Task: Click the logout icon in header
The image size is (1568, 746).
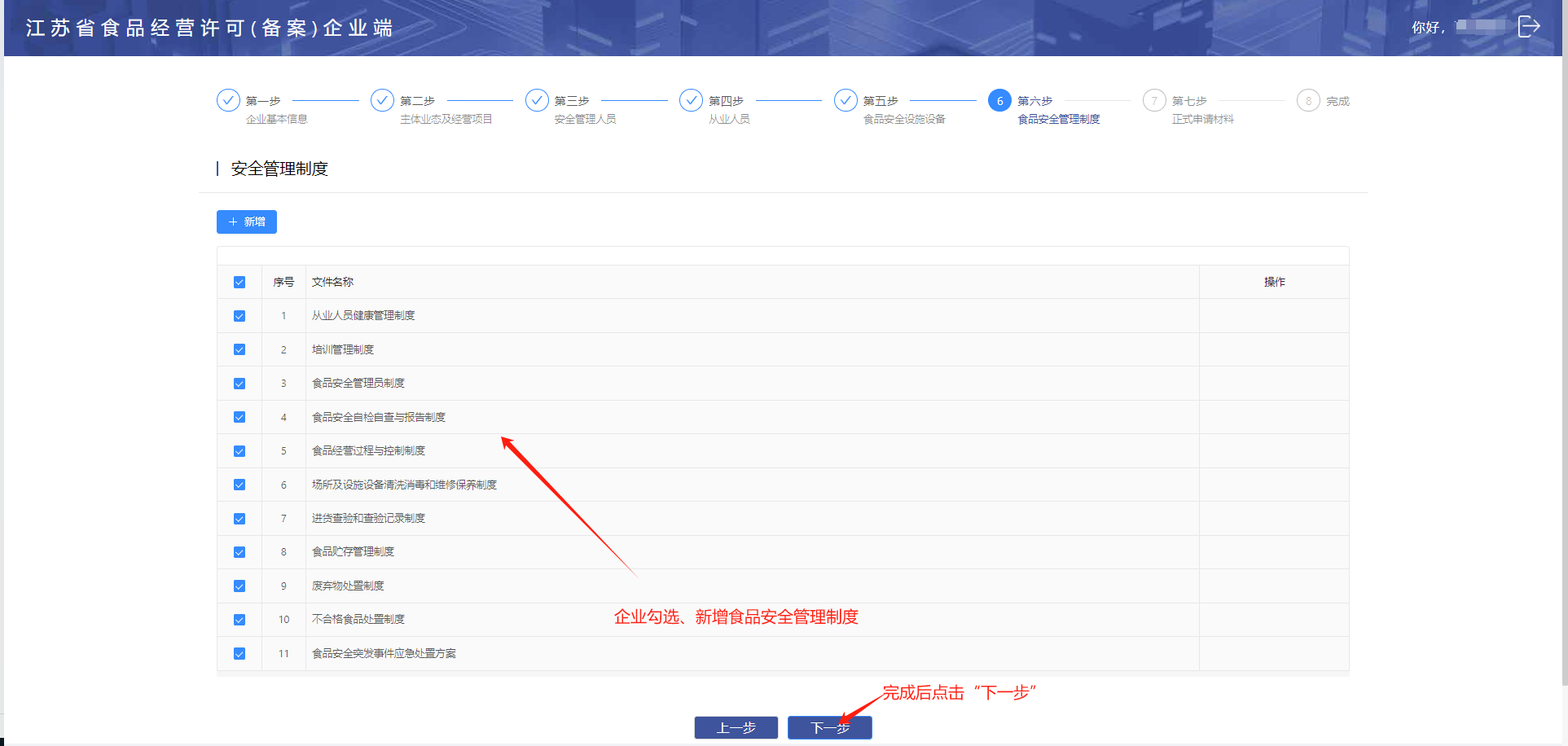Action: (1528, 27)
